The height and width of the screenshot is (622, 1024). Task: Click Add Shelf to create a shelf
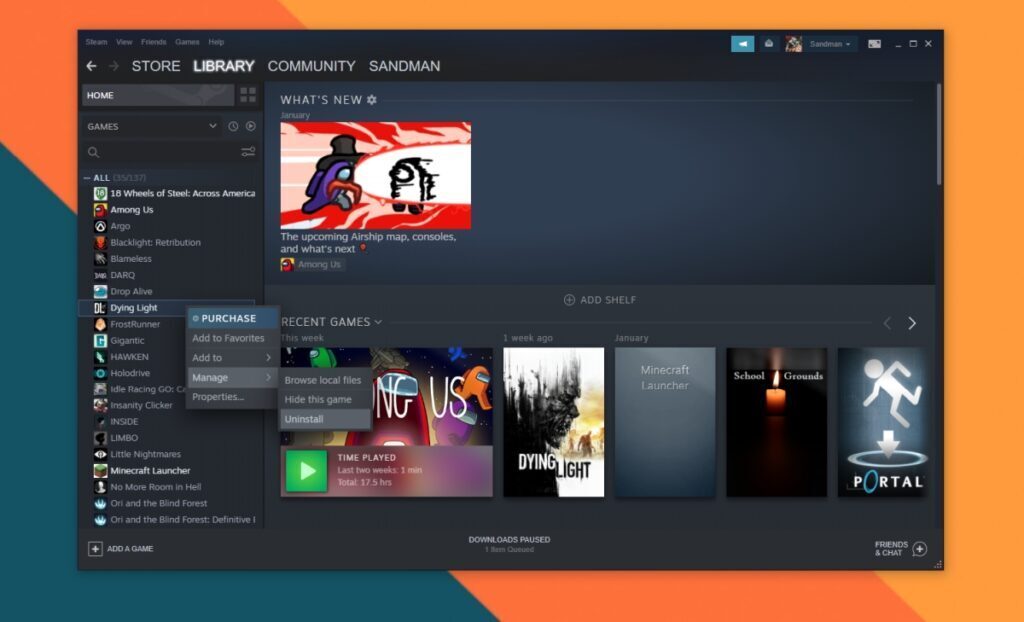pos(599,299)
